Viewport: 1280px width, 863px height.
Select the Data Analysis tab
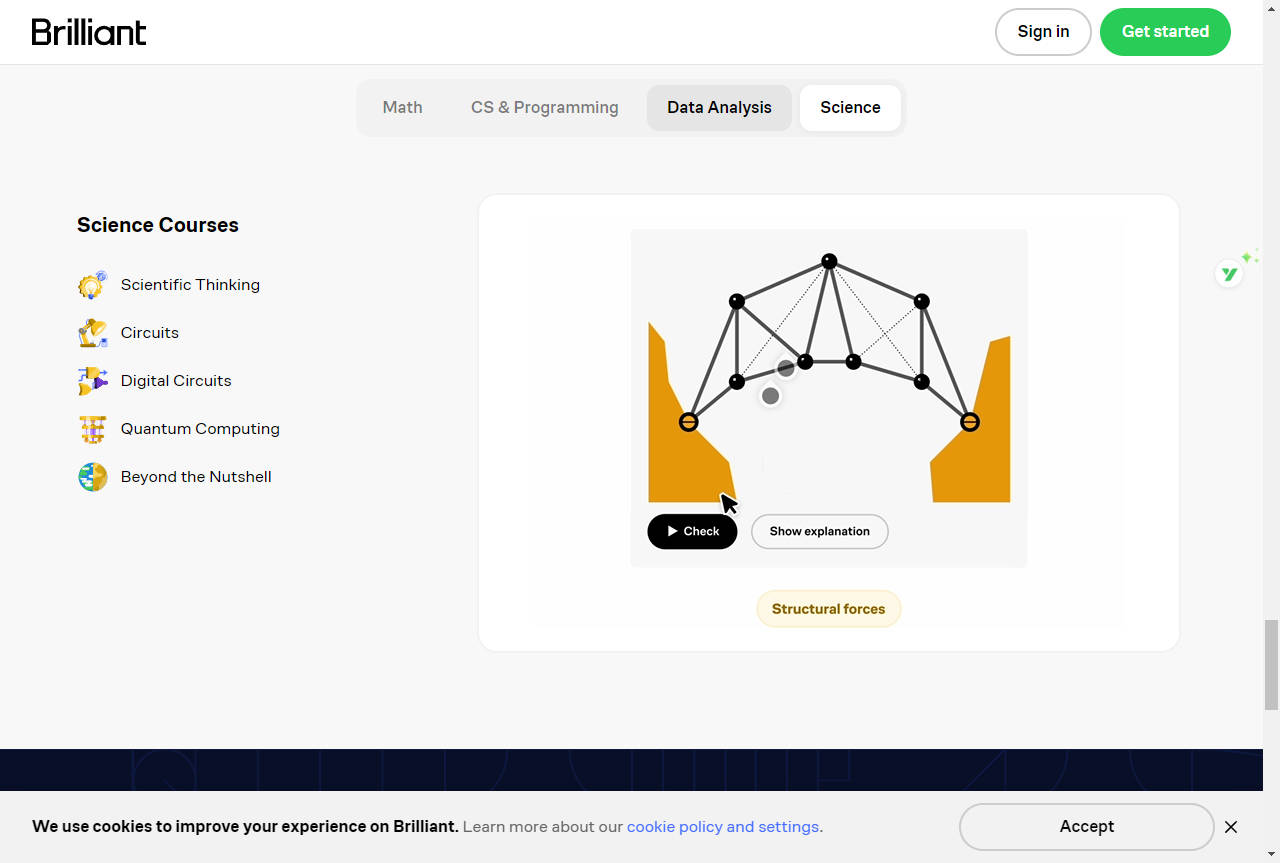point(719,108)
